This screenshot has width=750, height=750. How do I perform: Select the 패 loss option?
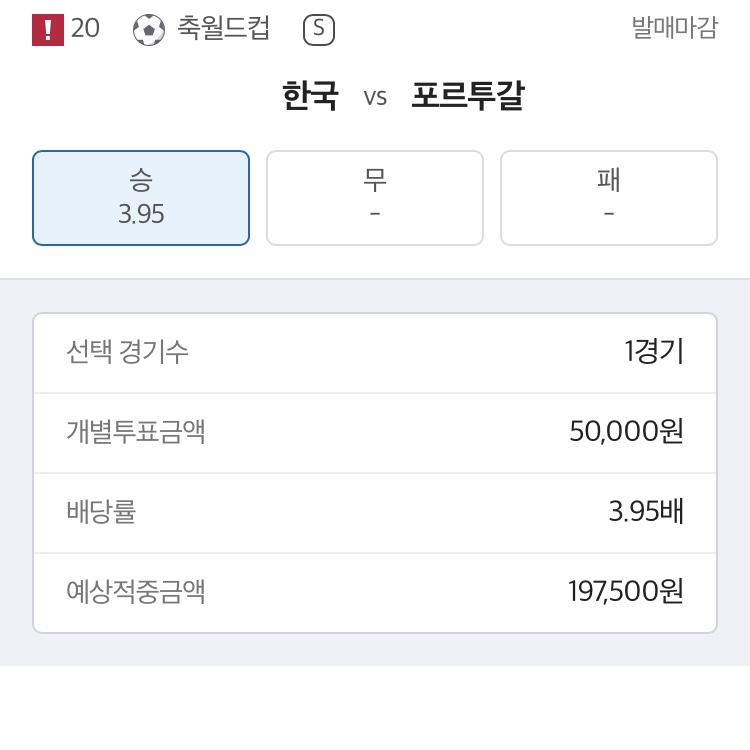coord(608,198)
